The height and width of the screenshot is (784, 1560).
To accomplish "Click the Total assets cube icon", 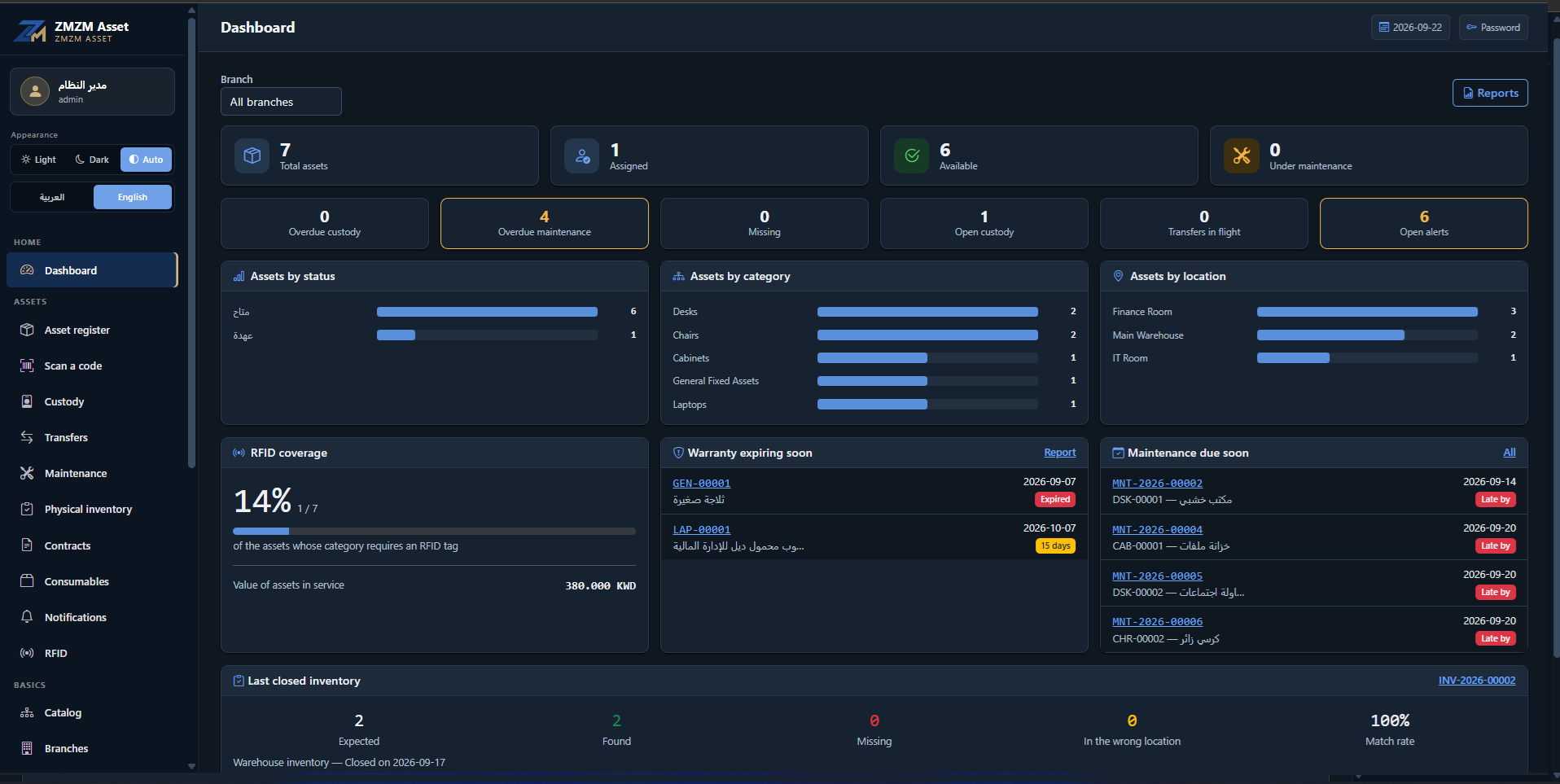I will coord(252,155).
